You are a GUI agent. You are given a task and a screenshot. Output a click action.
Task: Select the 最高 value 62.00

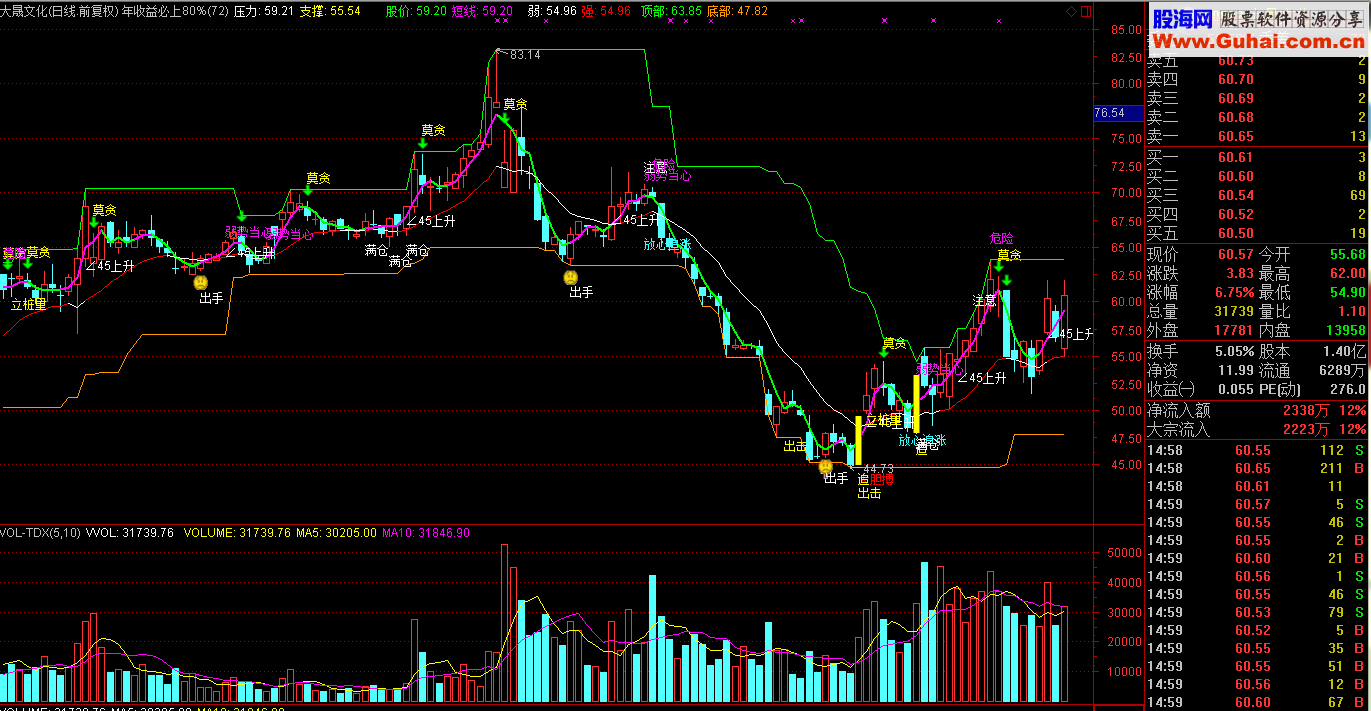coord(1346,273)
